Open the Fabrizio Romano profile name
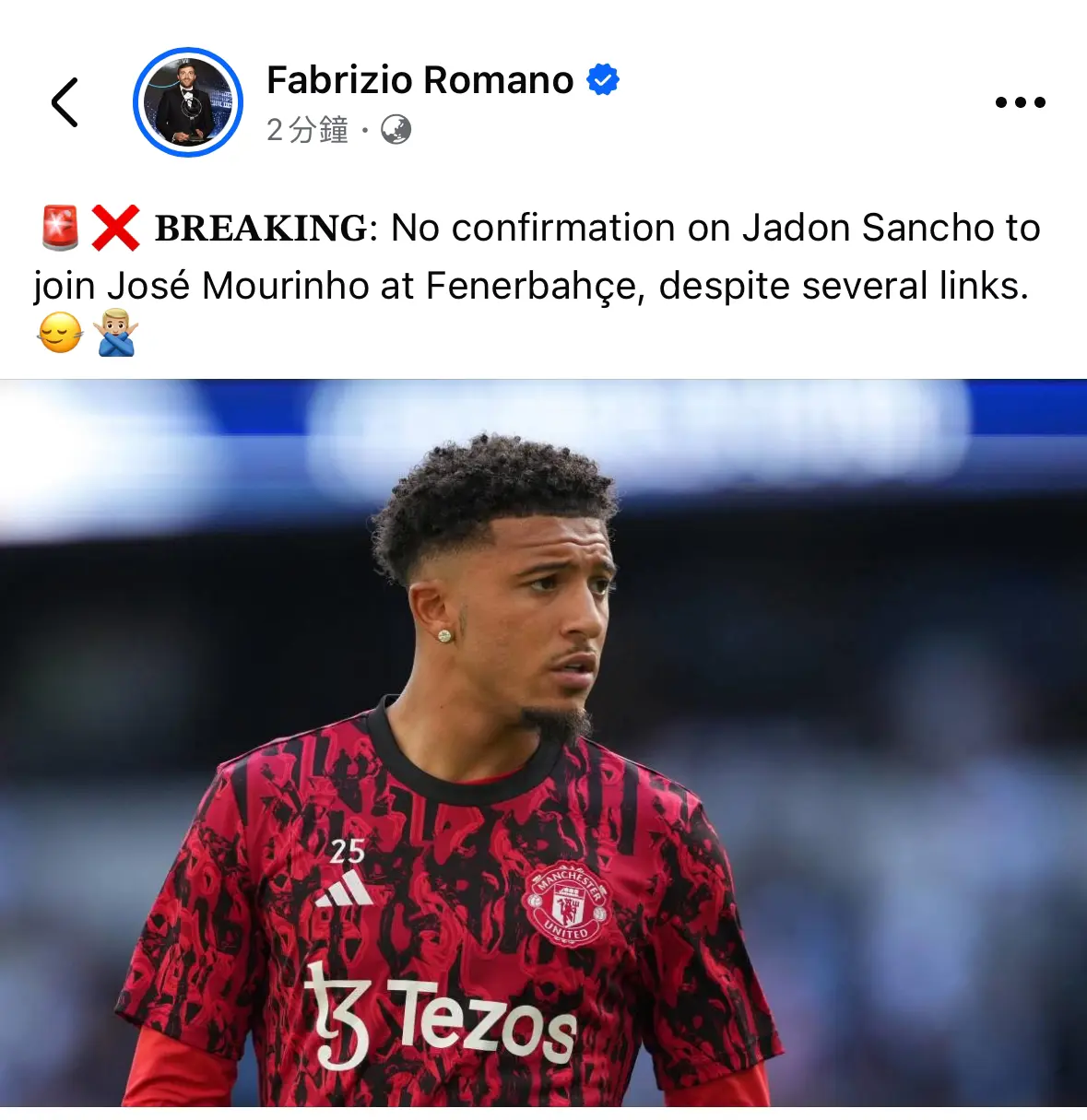 point(420,80)
